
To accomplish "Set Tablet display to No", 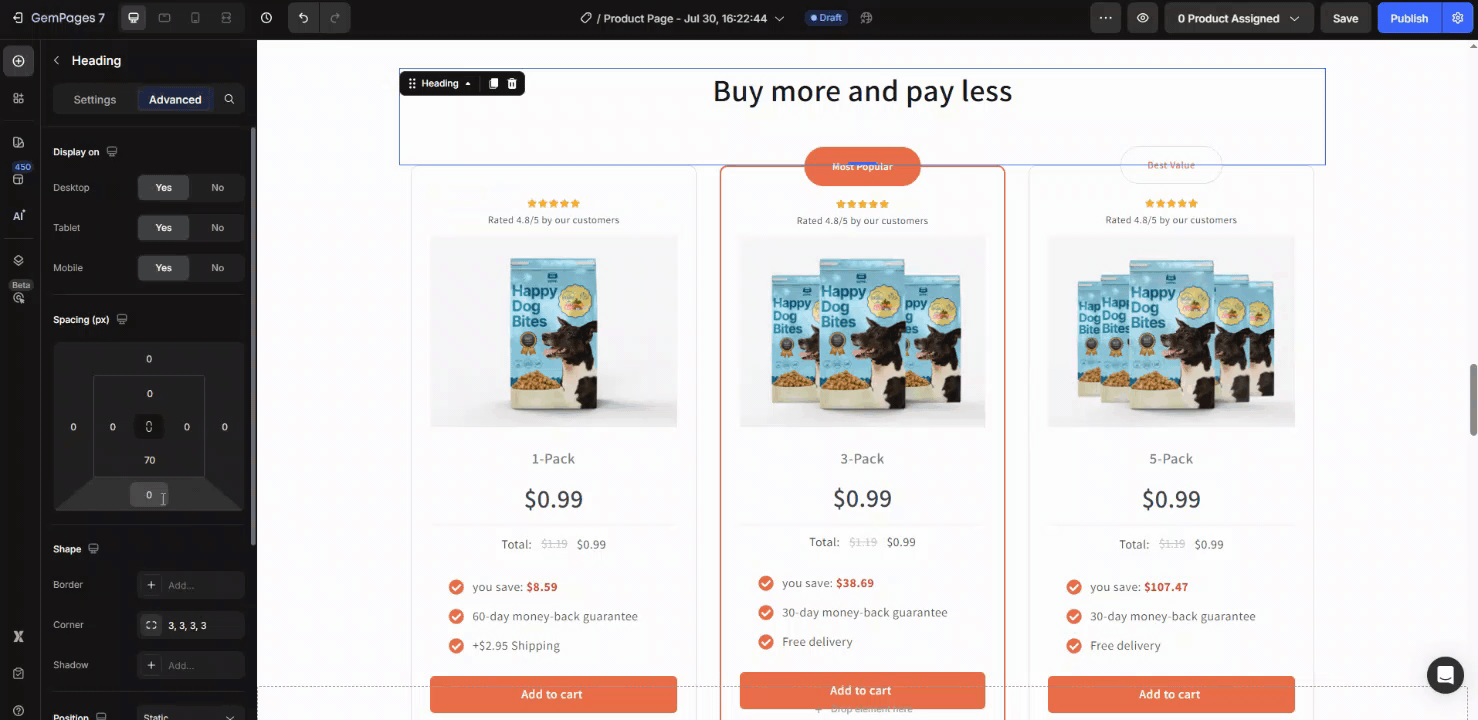I will click(217, 228).
